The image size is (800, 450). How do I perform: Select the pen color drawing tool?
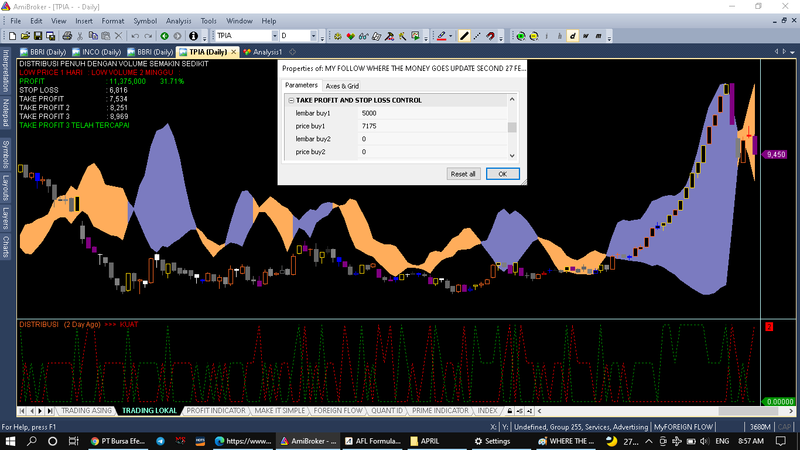point(442,36)
